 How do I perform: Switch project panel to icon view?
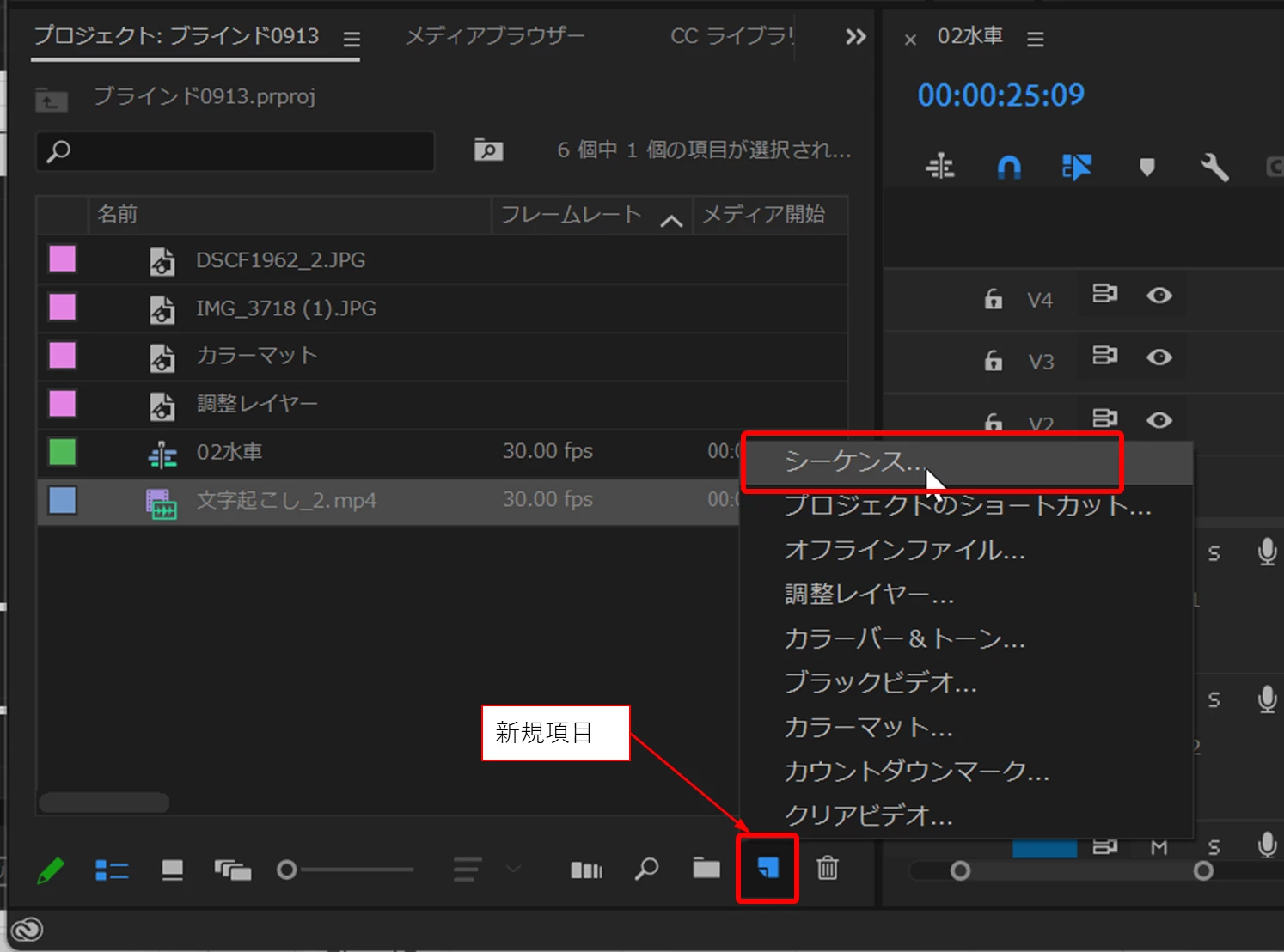tap(173, 870)
